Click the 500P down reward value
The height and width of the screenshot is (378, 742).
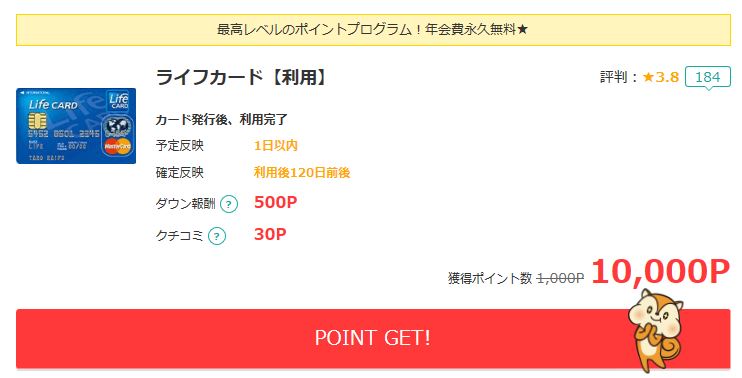coord(275,202)
